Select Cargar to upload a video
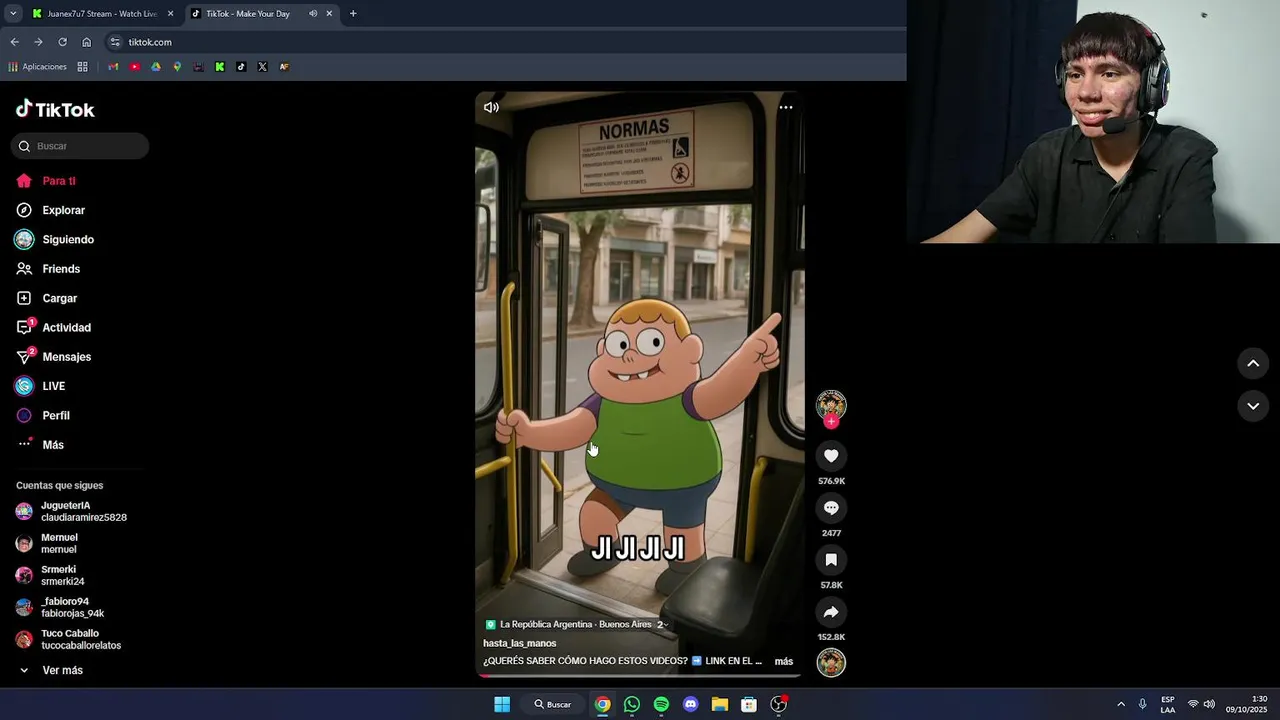This screenshot has width=1280, height=720. (47, 298)
